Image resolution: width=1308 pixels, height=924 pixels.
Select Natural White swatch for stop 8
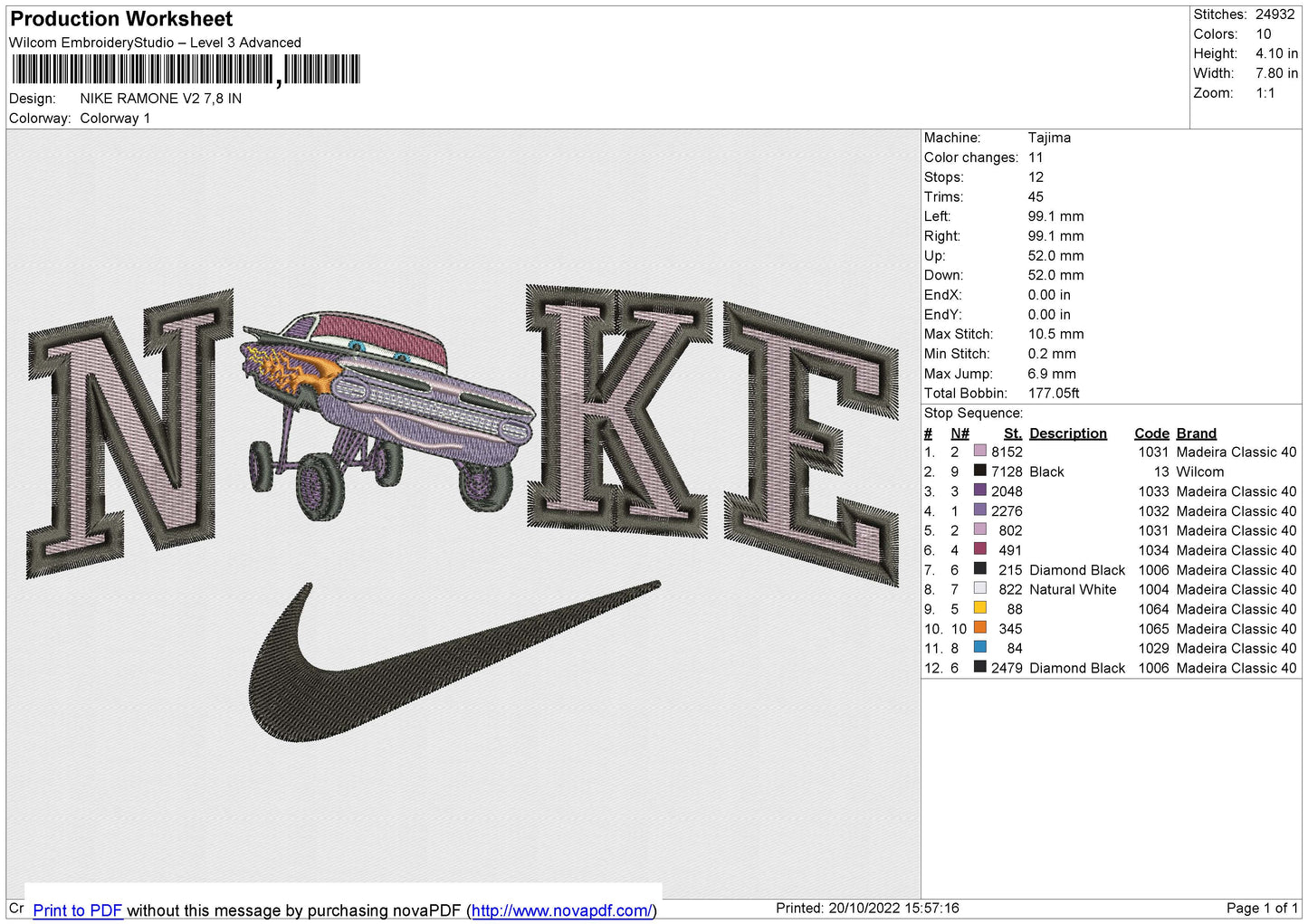(x=979, y=588)
